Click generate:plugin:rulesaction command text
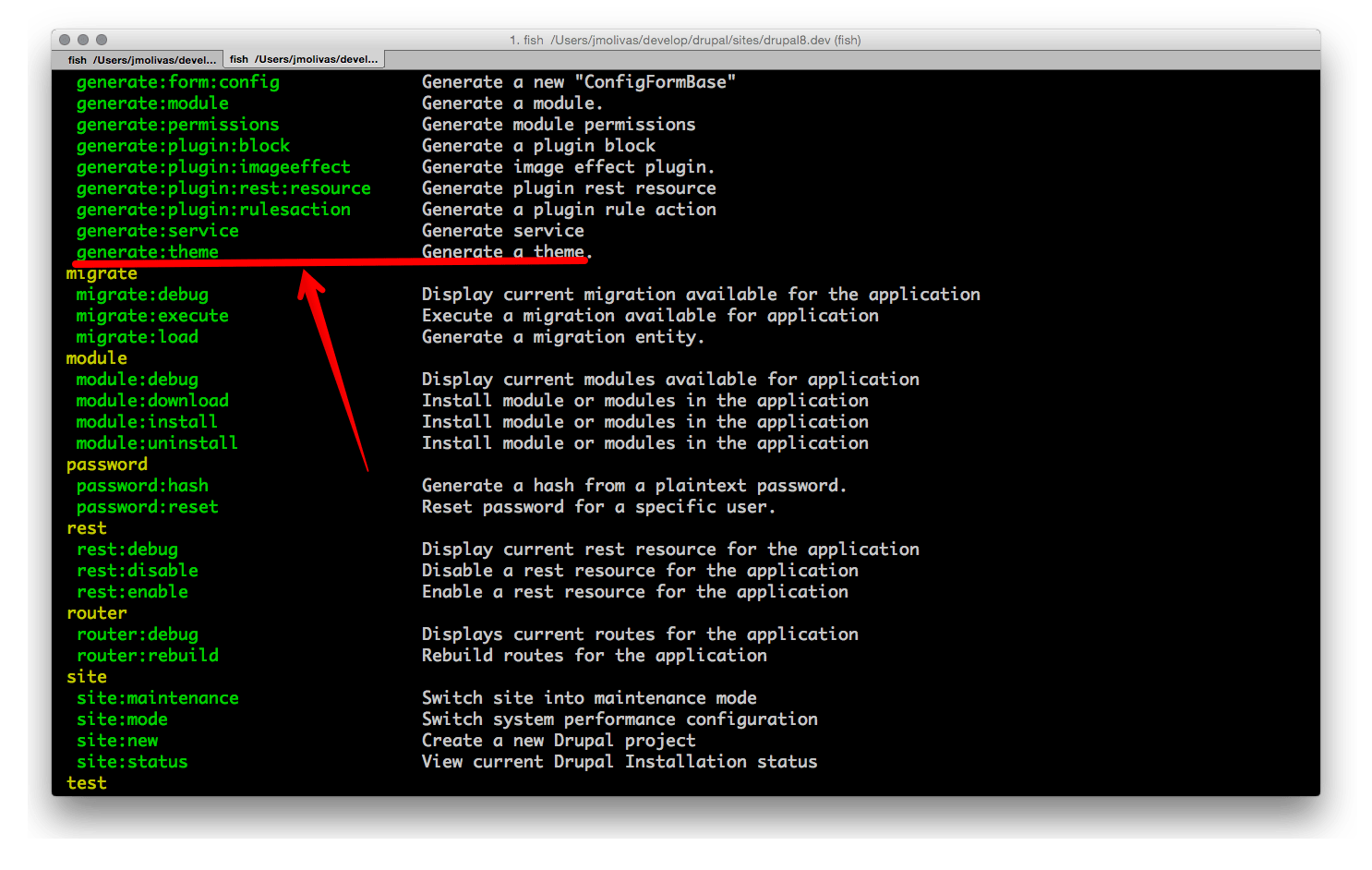 pos(213,210)
